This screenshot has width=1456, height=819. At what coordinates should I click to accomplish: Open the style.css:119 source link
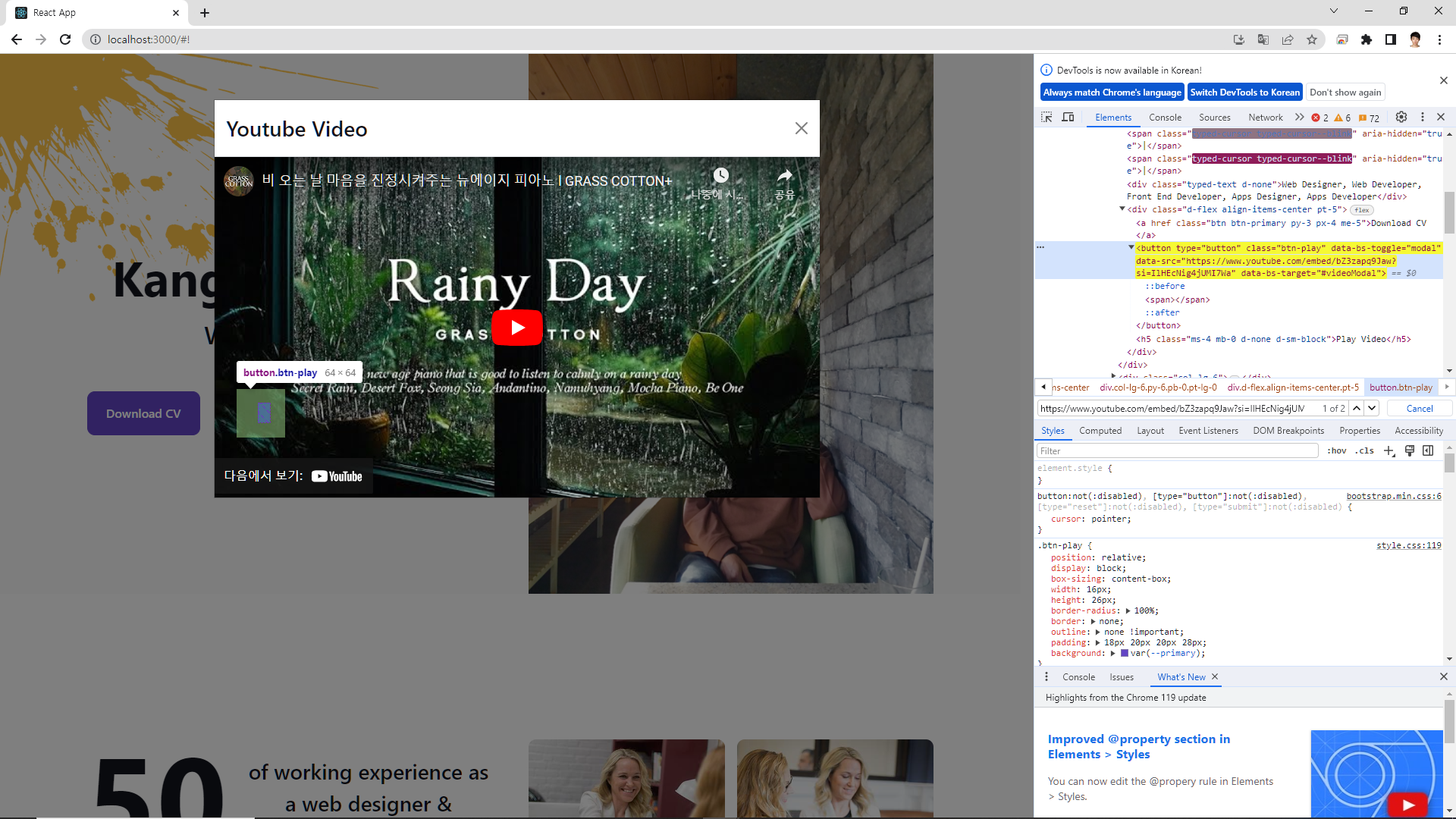(1408, 545)
